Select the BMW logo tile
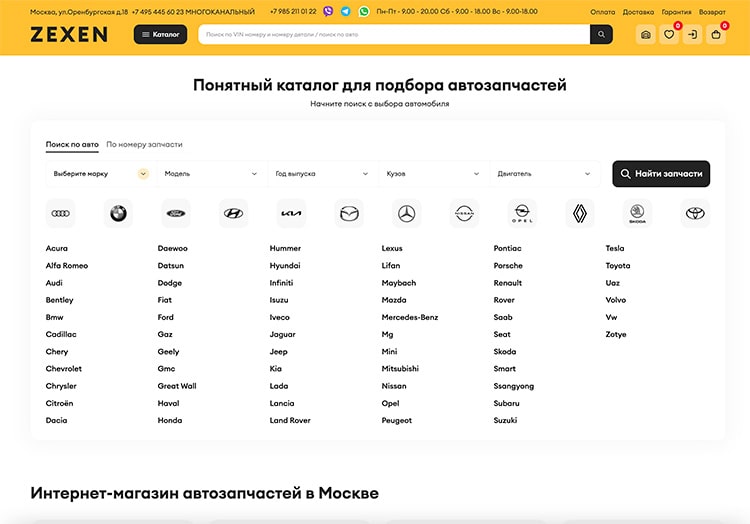 pyautogui.click(x=118, y=213)
